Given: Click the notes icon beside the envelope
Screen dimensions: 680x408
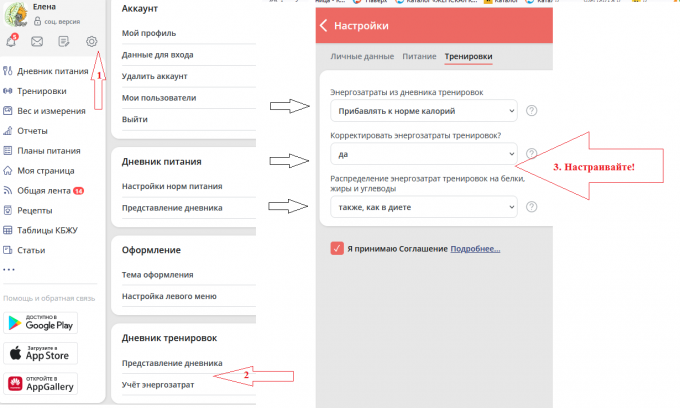Looking at the screenshot, I should [65, 42].
